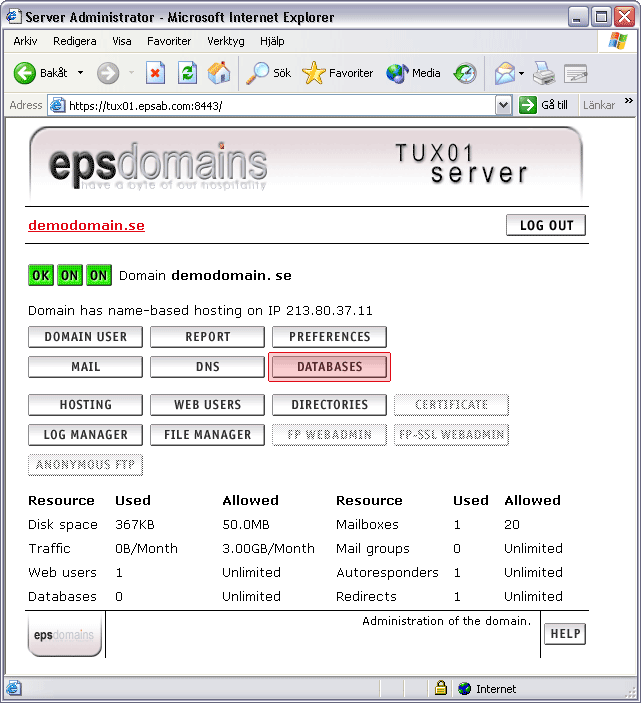641x703 pixels.
Task: Open the Favoriter star toolbar button
Action: coord(338,73)
